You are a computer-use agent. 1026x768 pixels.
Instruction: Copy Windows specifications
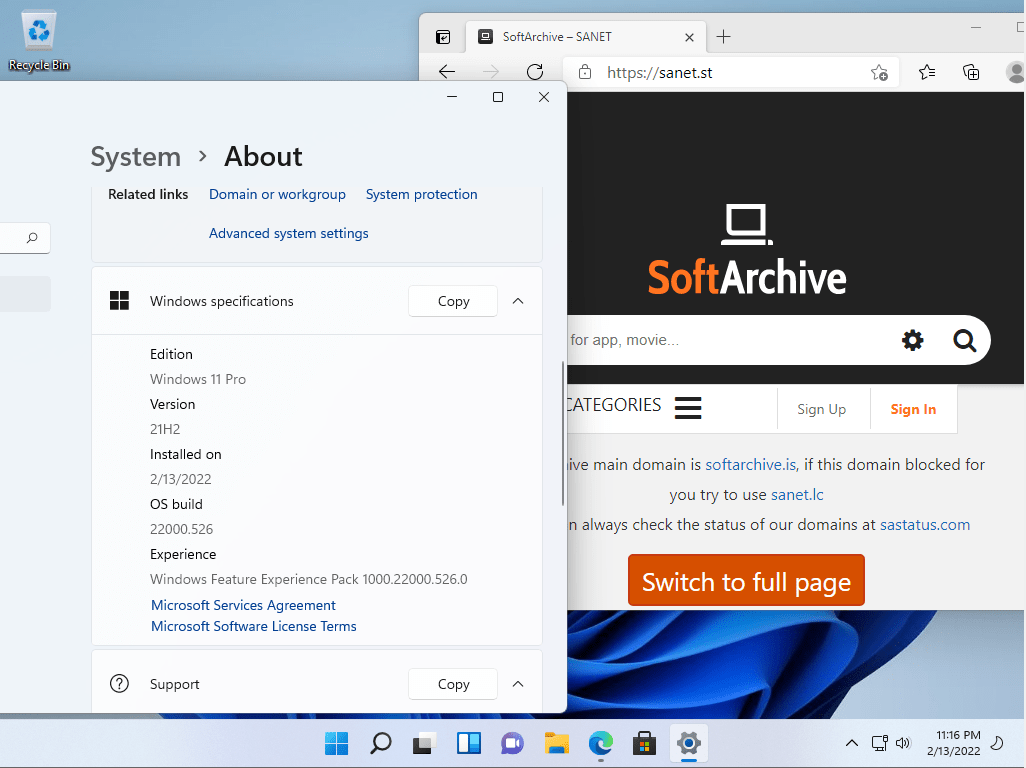(x=453, y=301)
